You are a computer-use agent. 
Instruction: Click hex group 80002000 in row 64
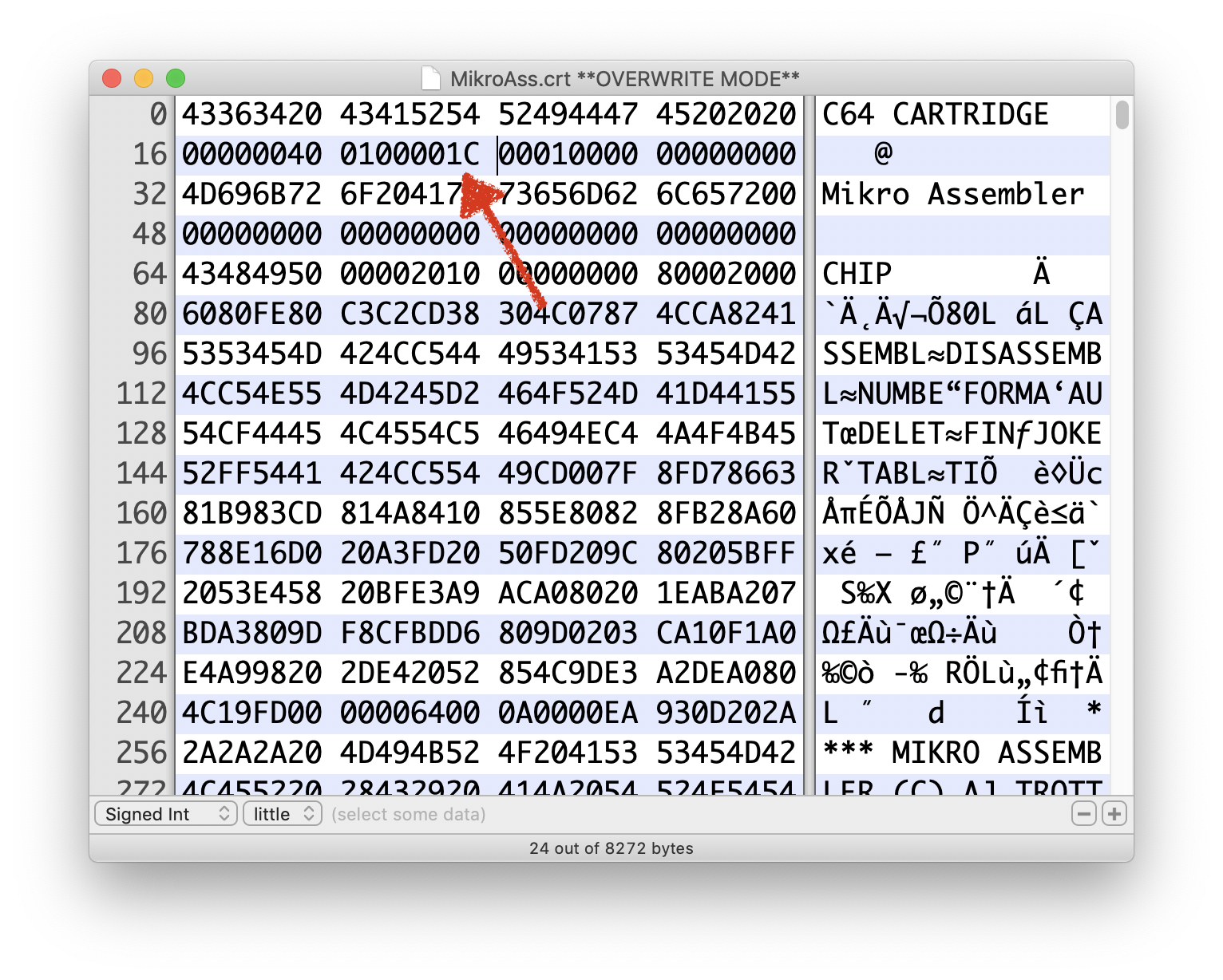coord(726,274)
